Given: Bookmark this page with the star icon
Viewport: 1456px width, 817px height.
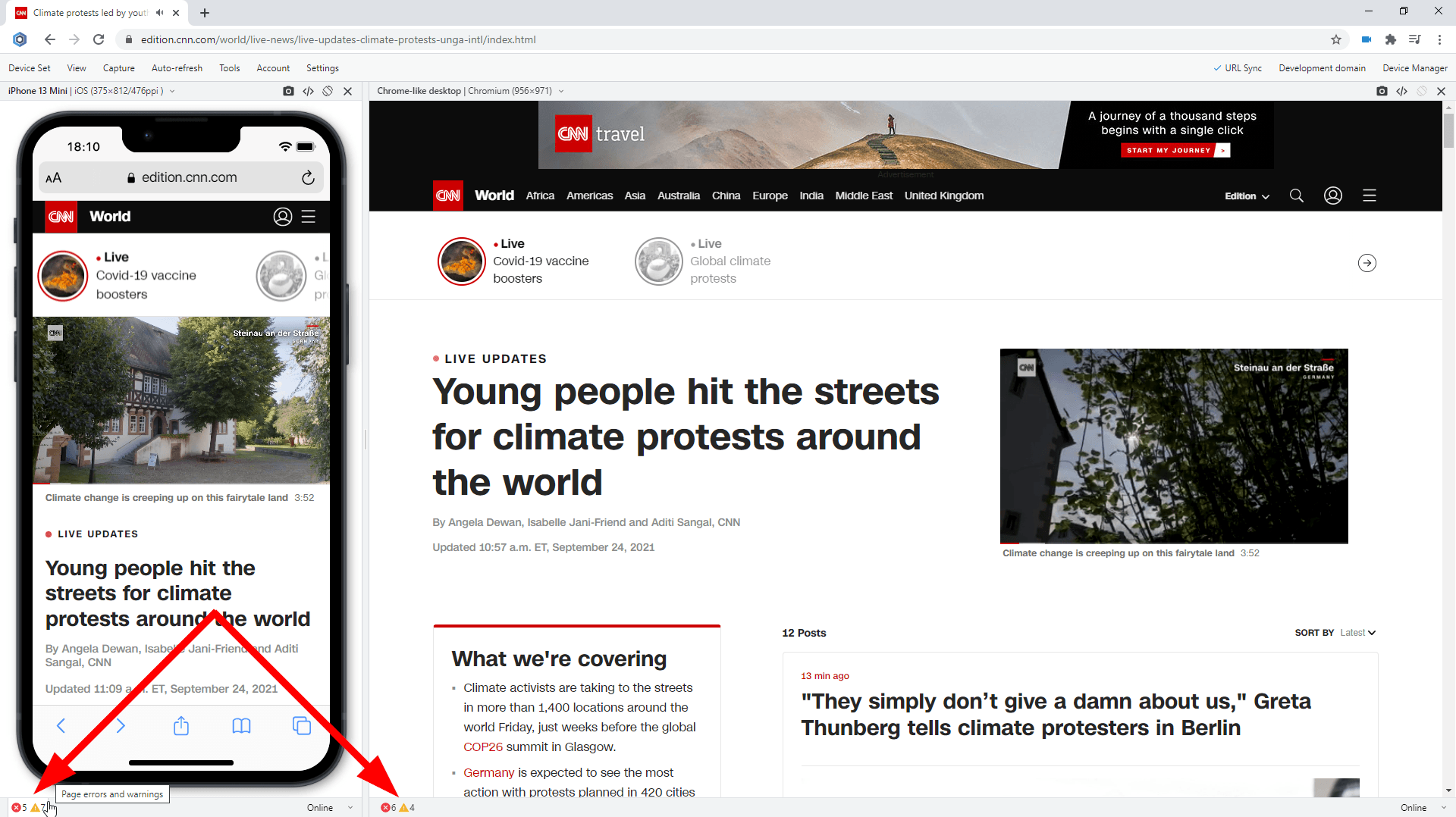Looking at the screenshot, I should pyautogui.click(x=1335, y=39).
